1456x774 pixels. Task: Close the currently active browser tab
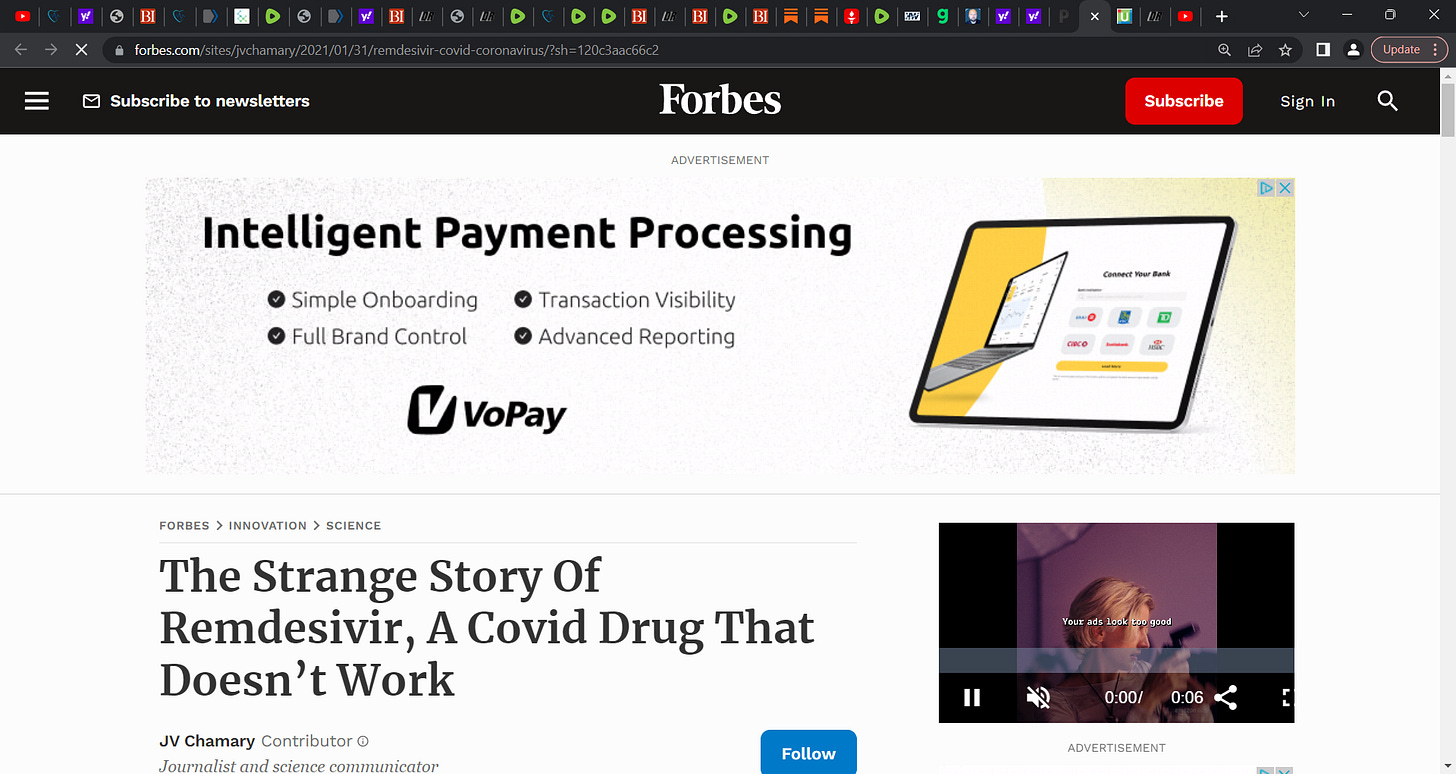tap(1094, 16)
